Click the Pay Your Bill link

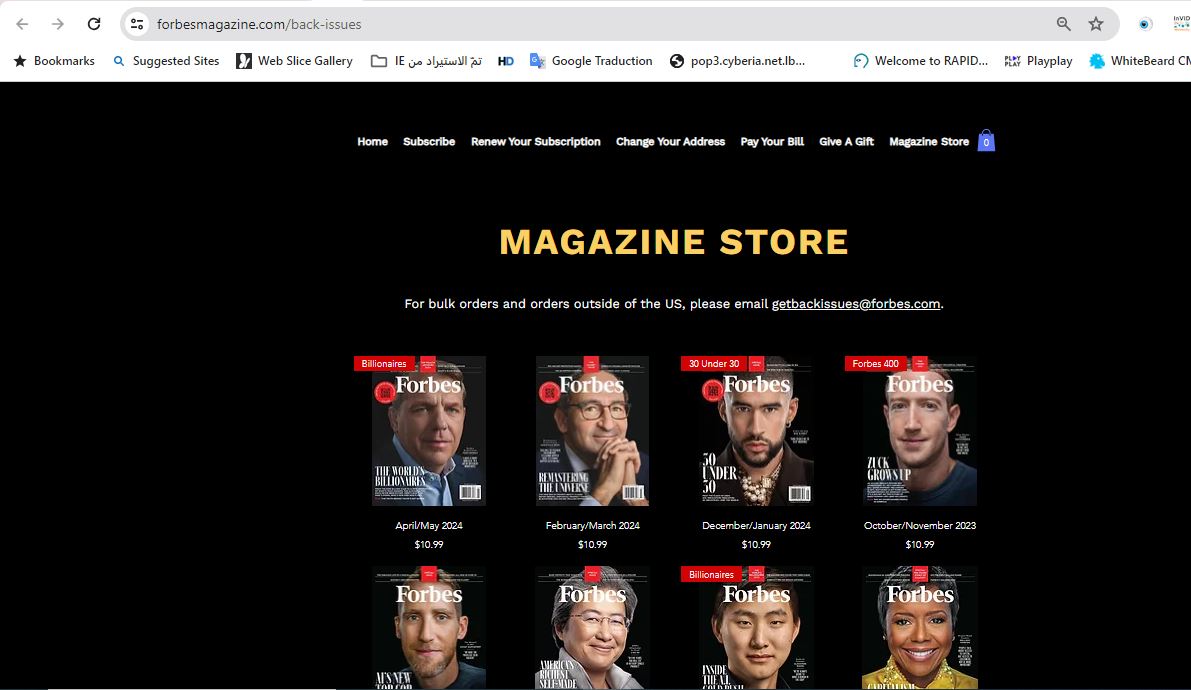pos(772,142)
